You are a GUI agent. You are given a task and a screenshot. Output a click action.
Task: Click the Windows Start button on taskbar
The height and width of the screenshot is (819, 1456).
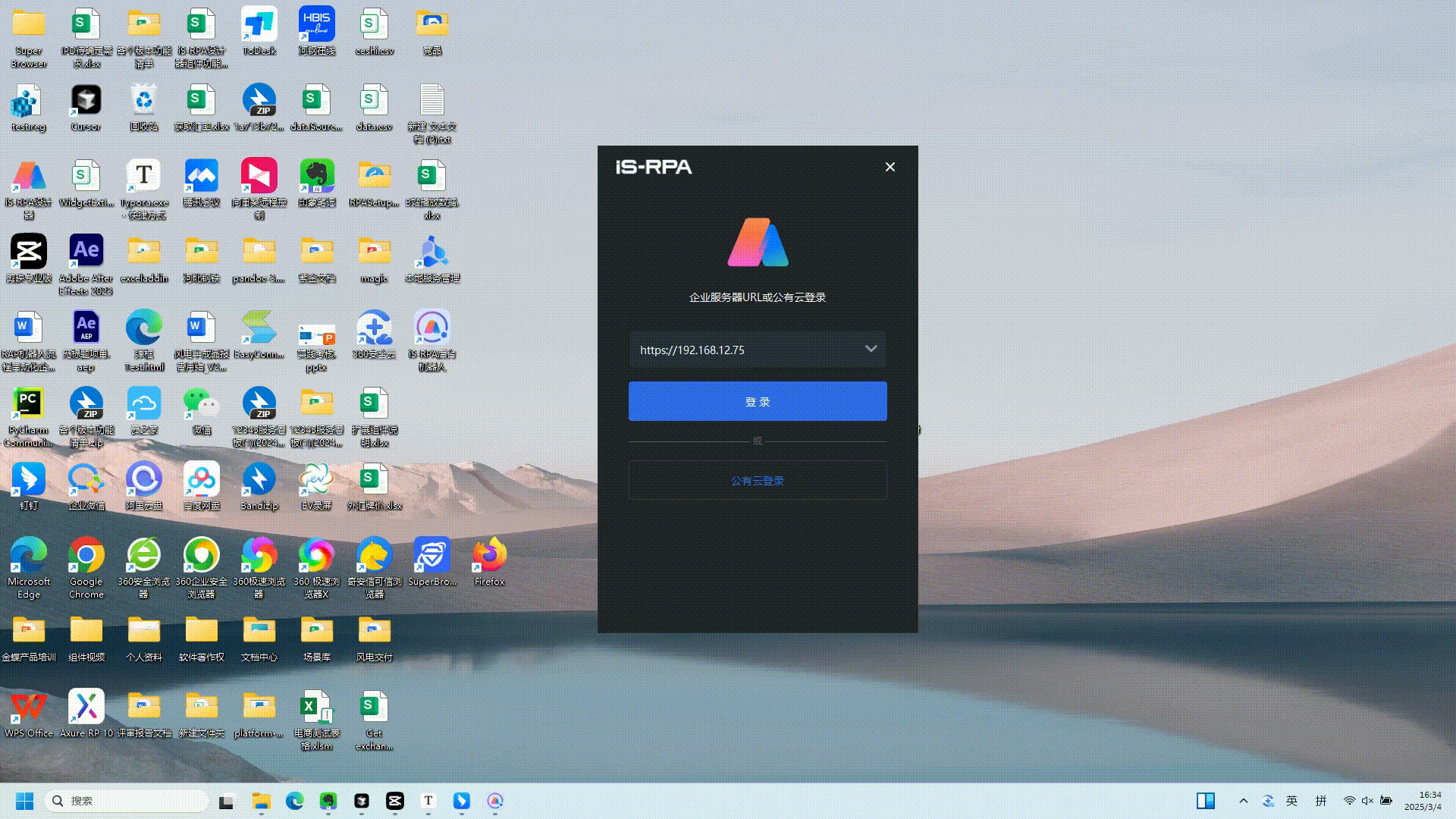(x=24, y=801)
